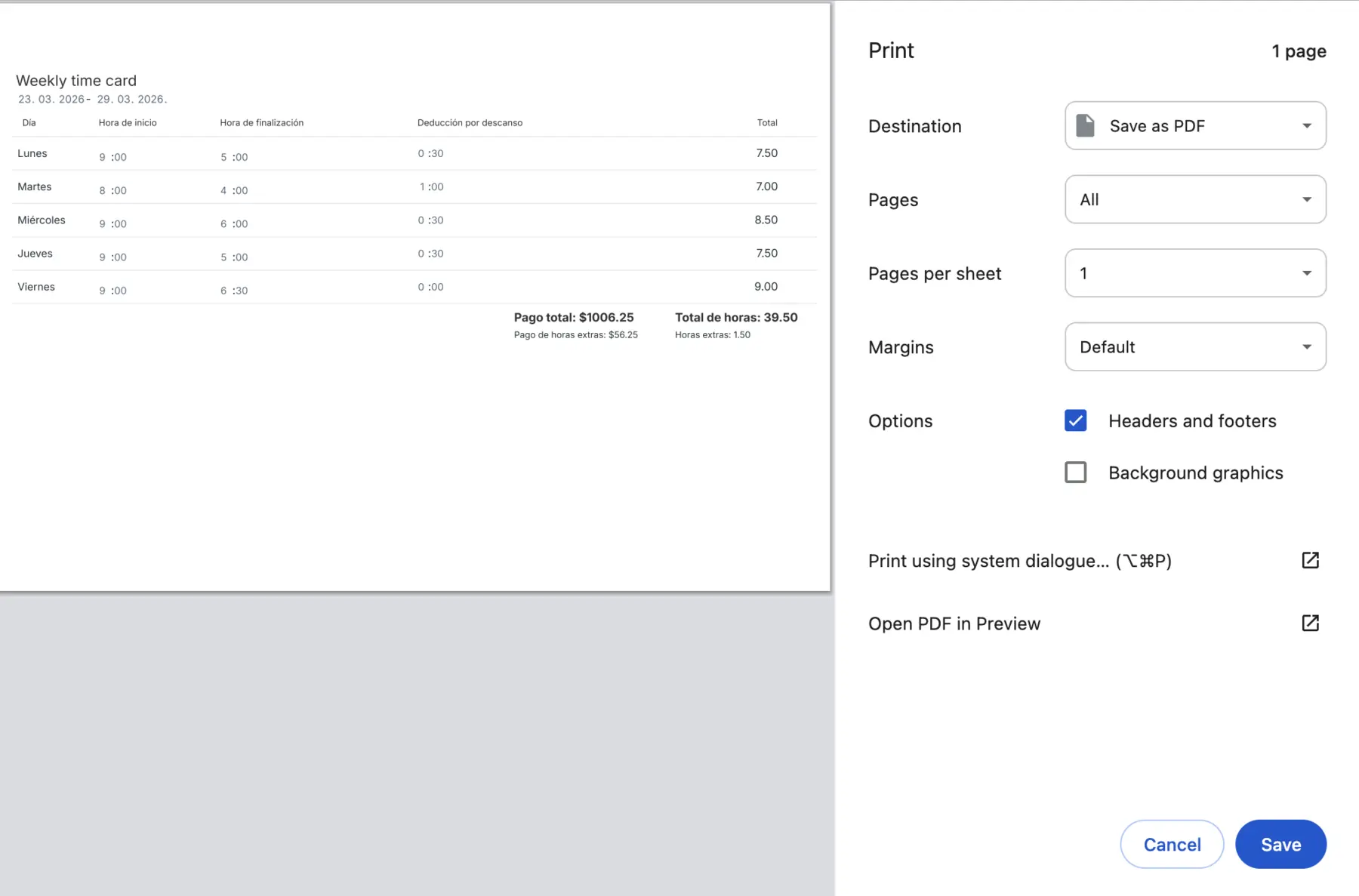The image size is (1359, 896).
Task: Open the Pages per sheet dropdown
Action: 1307,273
